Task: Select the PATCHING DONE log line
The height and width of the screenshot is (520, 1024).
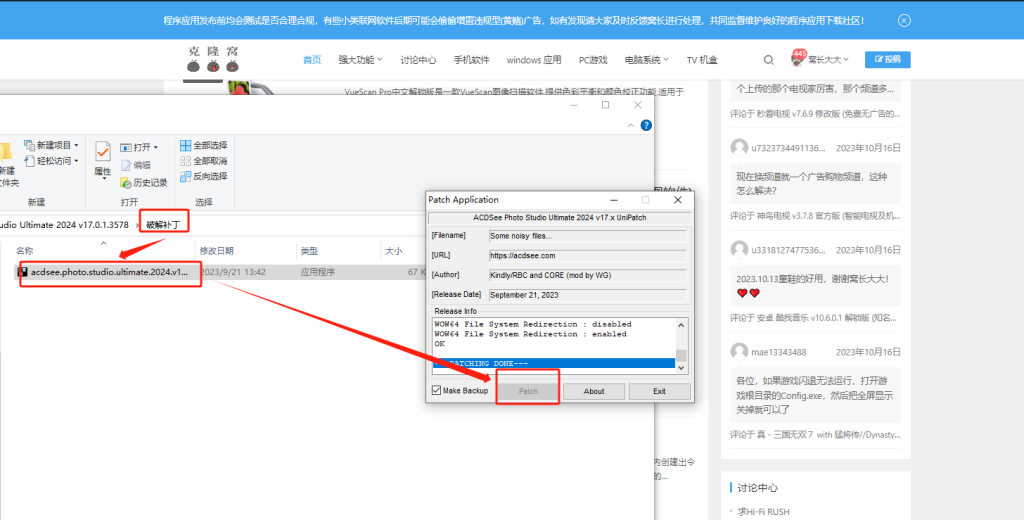Action: pyautogui.click(x=554, y=363)
